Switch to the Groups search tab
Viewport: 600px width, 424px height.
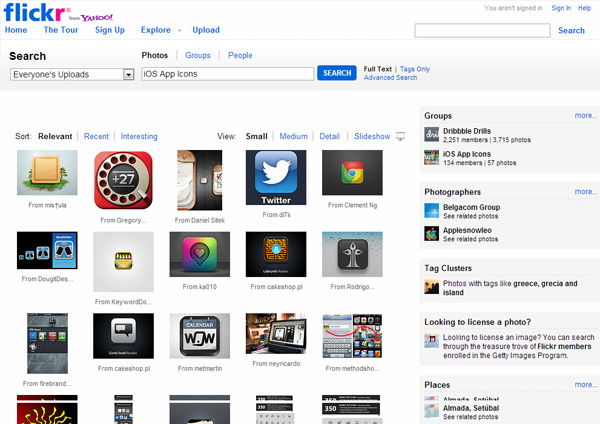[x=198, y=55]
